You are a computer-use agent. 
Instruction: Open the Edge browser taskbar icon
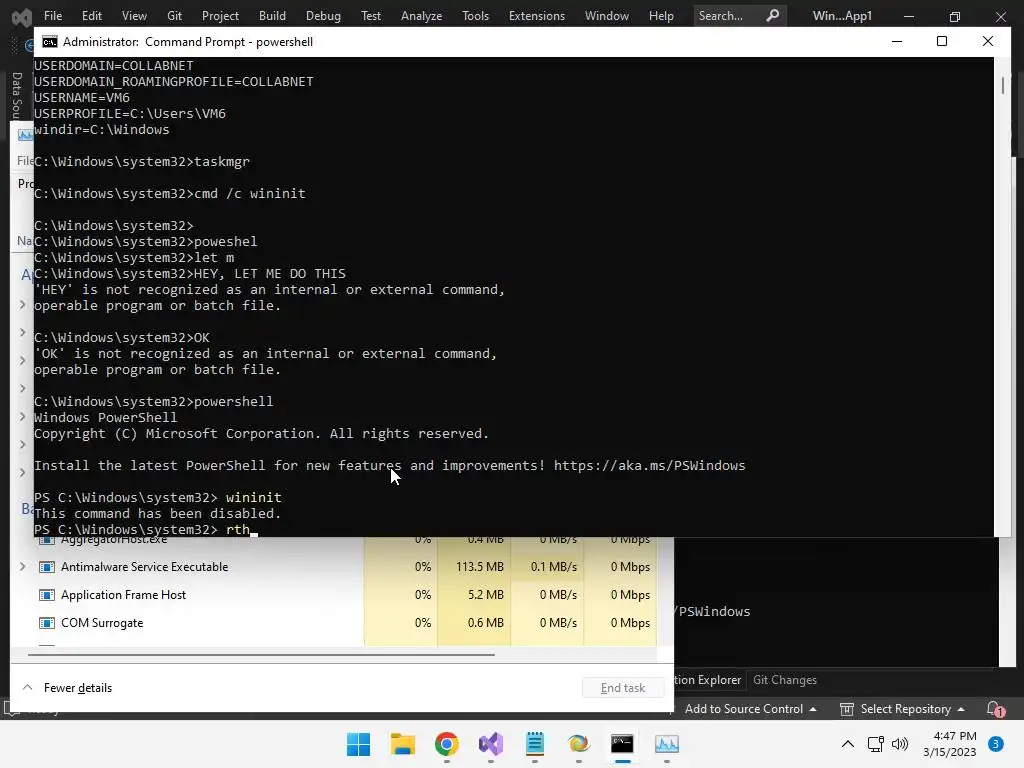coord(579,744)
